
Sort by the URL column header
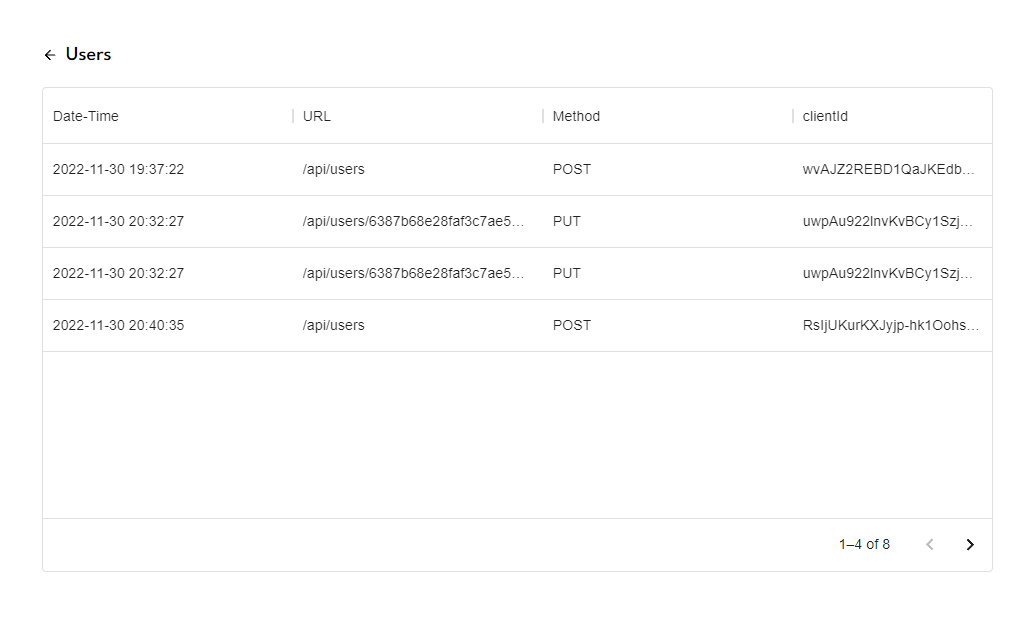(316, 116)
